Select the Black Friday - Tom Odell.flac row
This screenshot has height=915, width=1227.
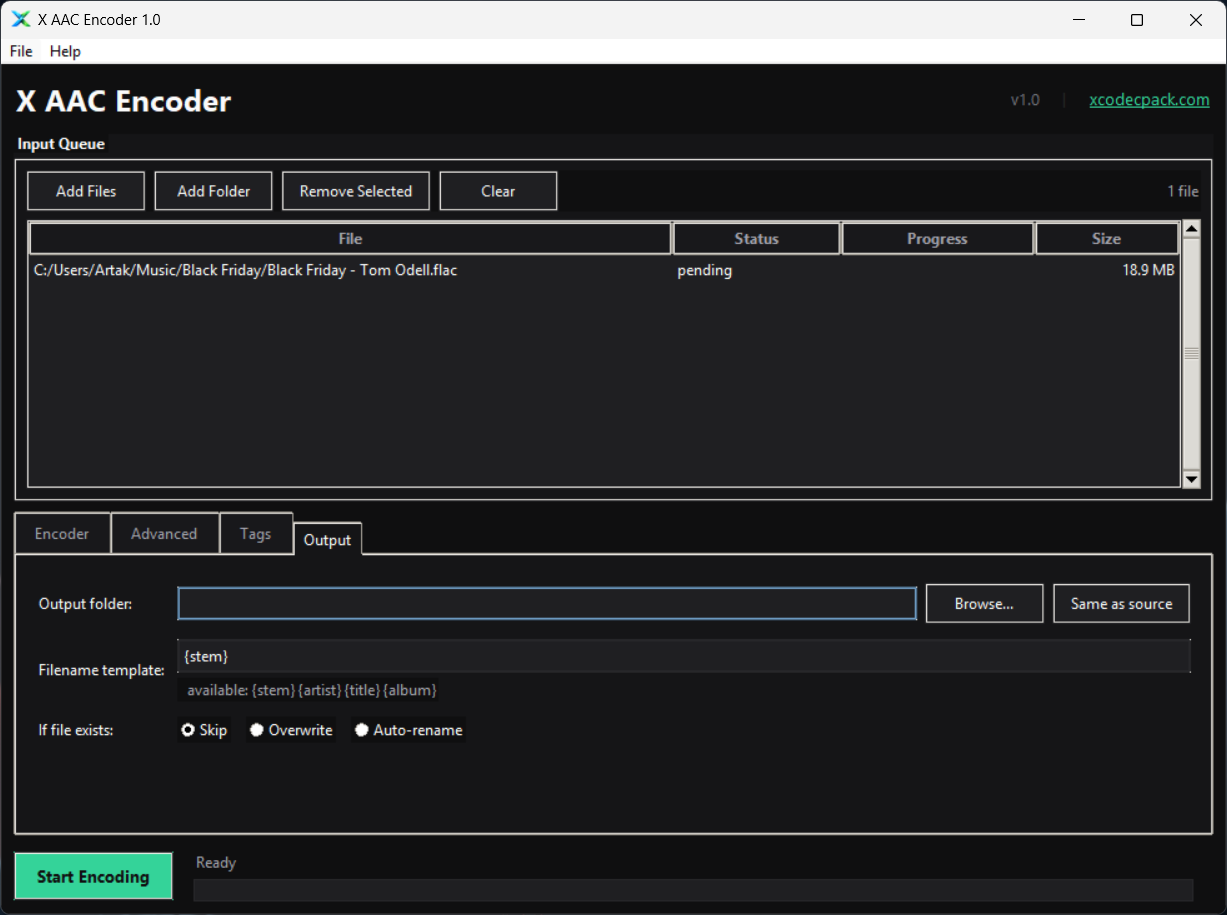coord(604,270)
